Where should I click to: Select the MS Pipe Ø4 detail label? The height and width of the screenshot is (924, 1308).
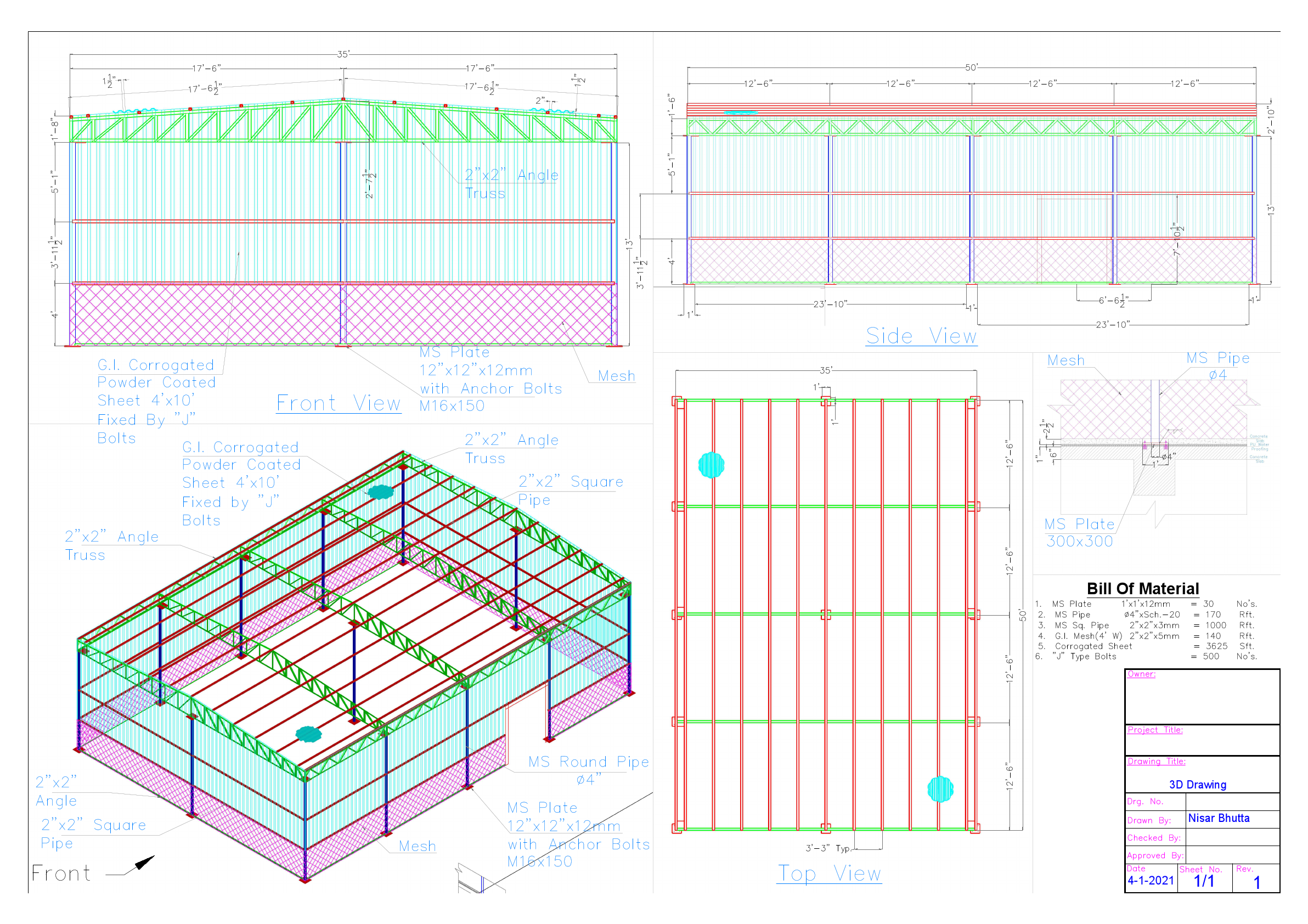point(1217,364)
